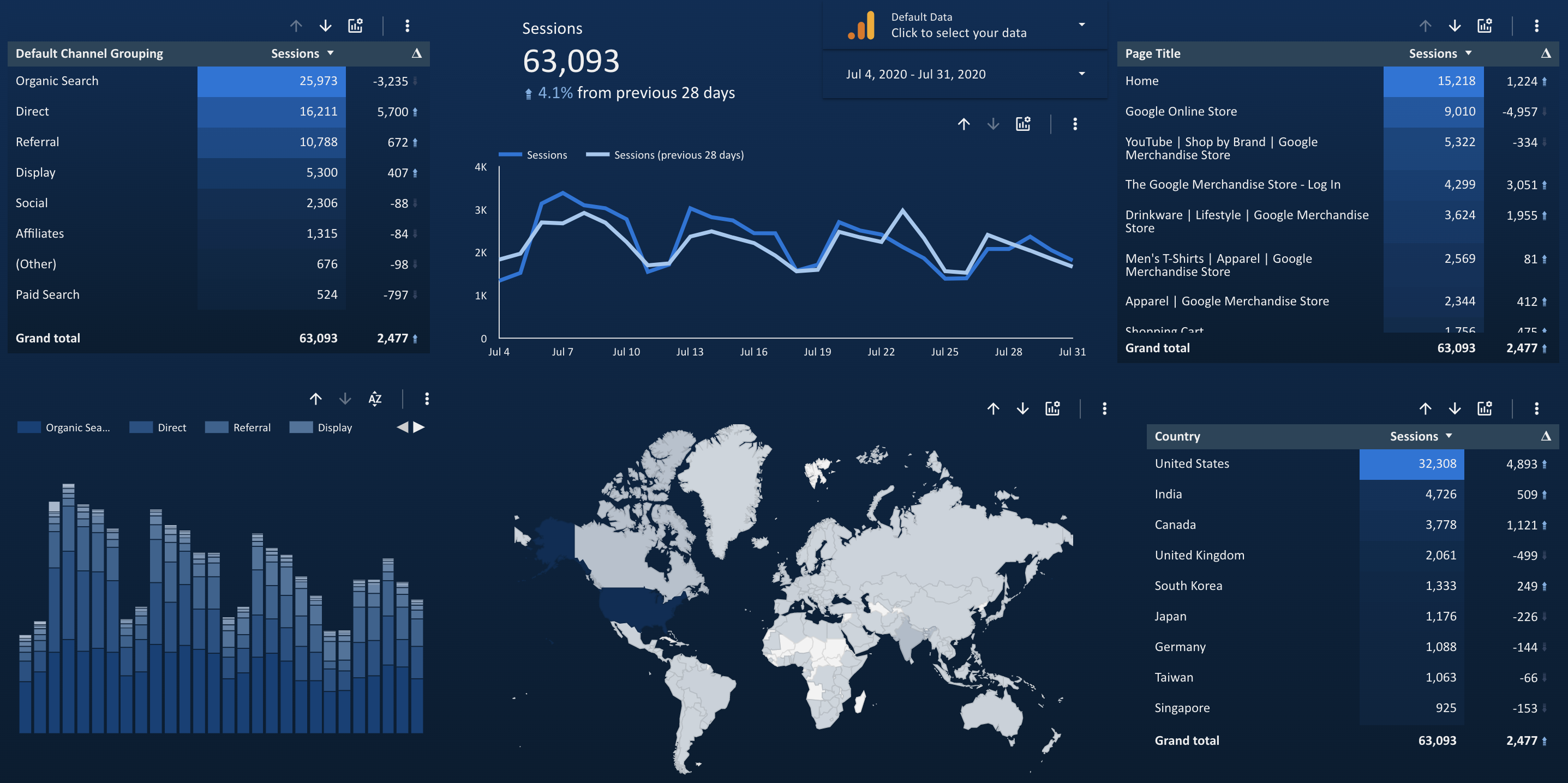This screenshot has width=1568, height=783.
Task: Click the Organic Search legend color swatch
Action: [x=29, y=427]
